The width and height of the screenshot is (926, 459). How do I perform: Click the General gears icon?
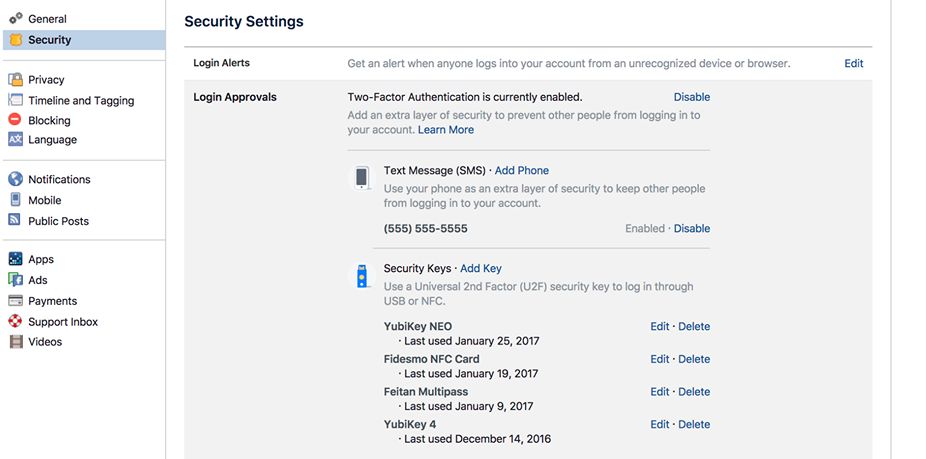point(15,19)
